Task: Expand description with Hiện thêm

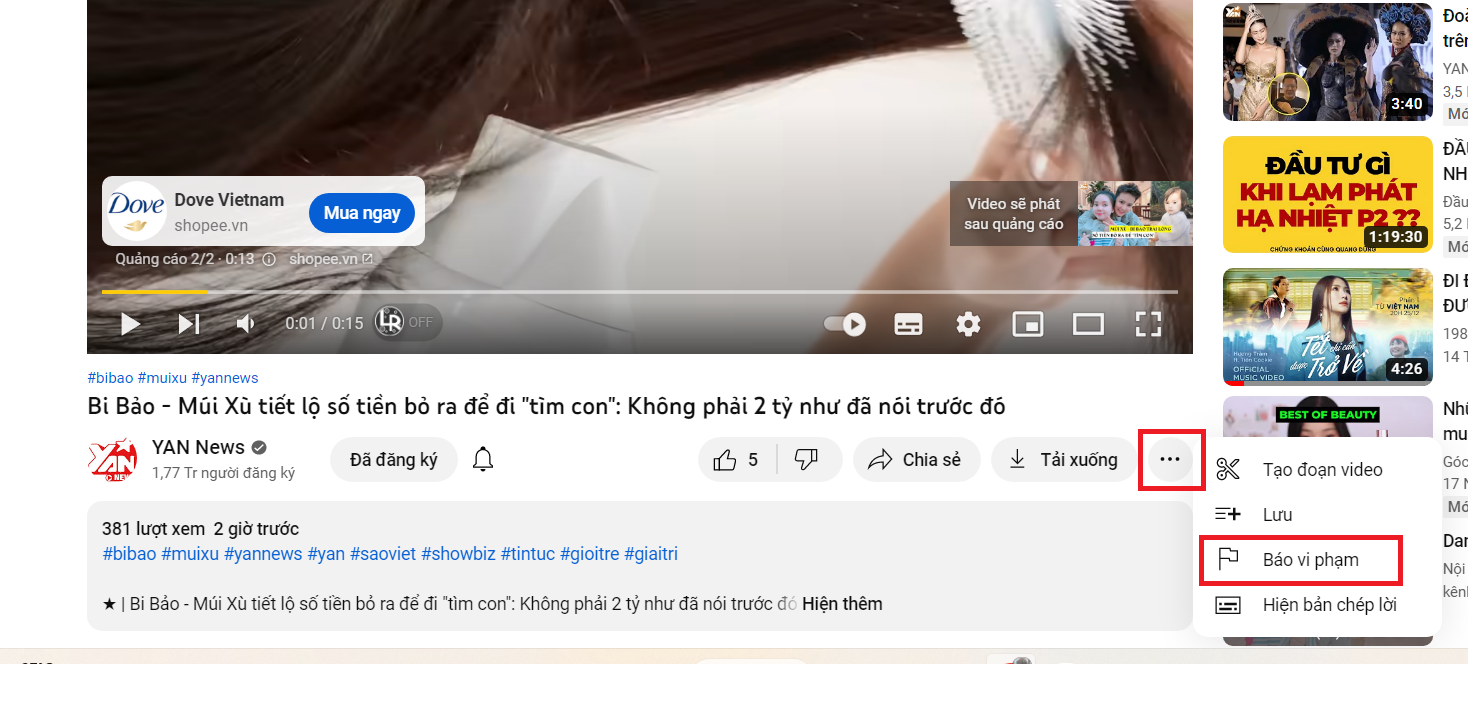Action: point(842,604)
